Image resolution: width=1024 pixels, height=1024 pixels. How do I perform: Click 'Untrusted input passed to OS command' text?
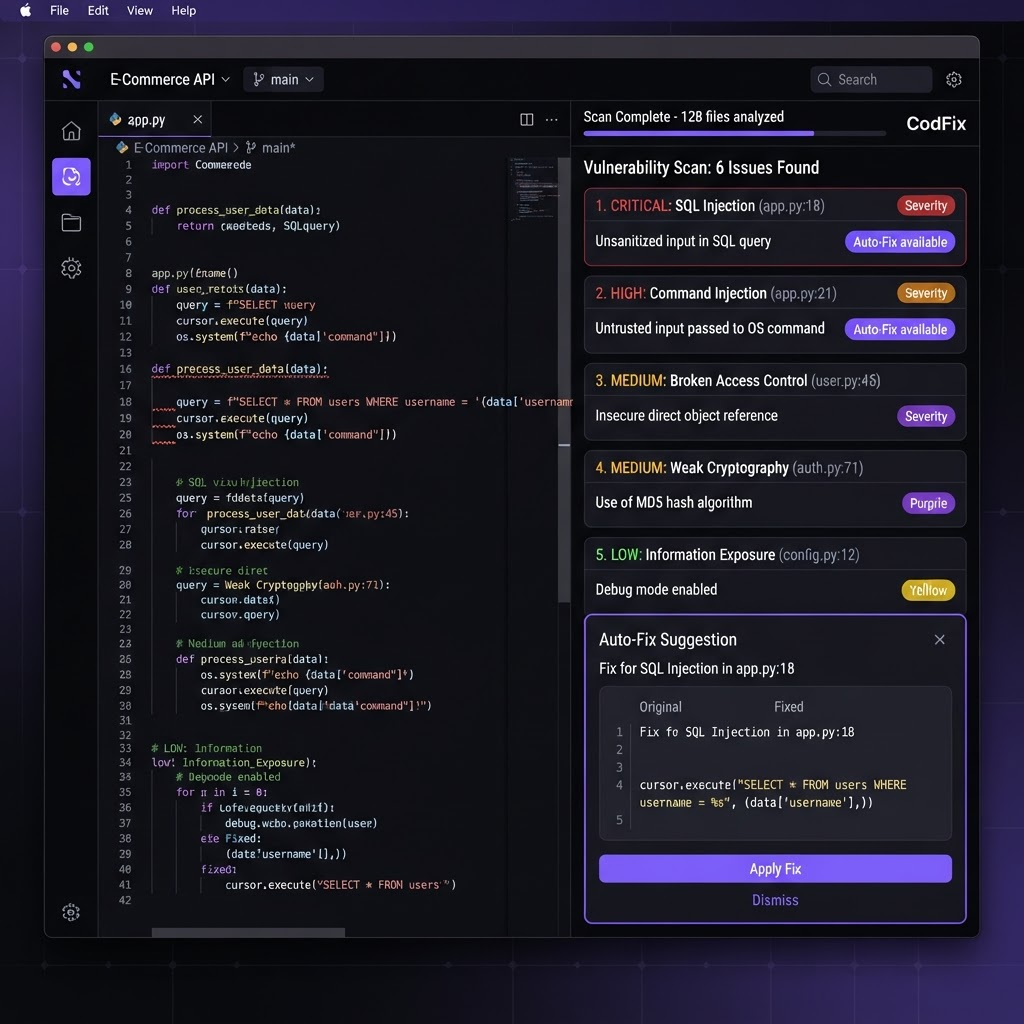(709, 328)
